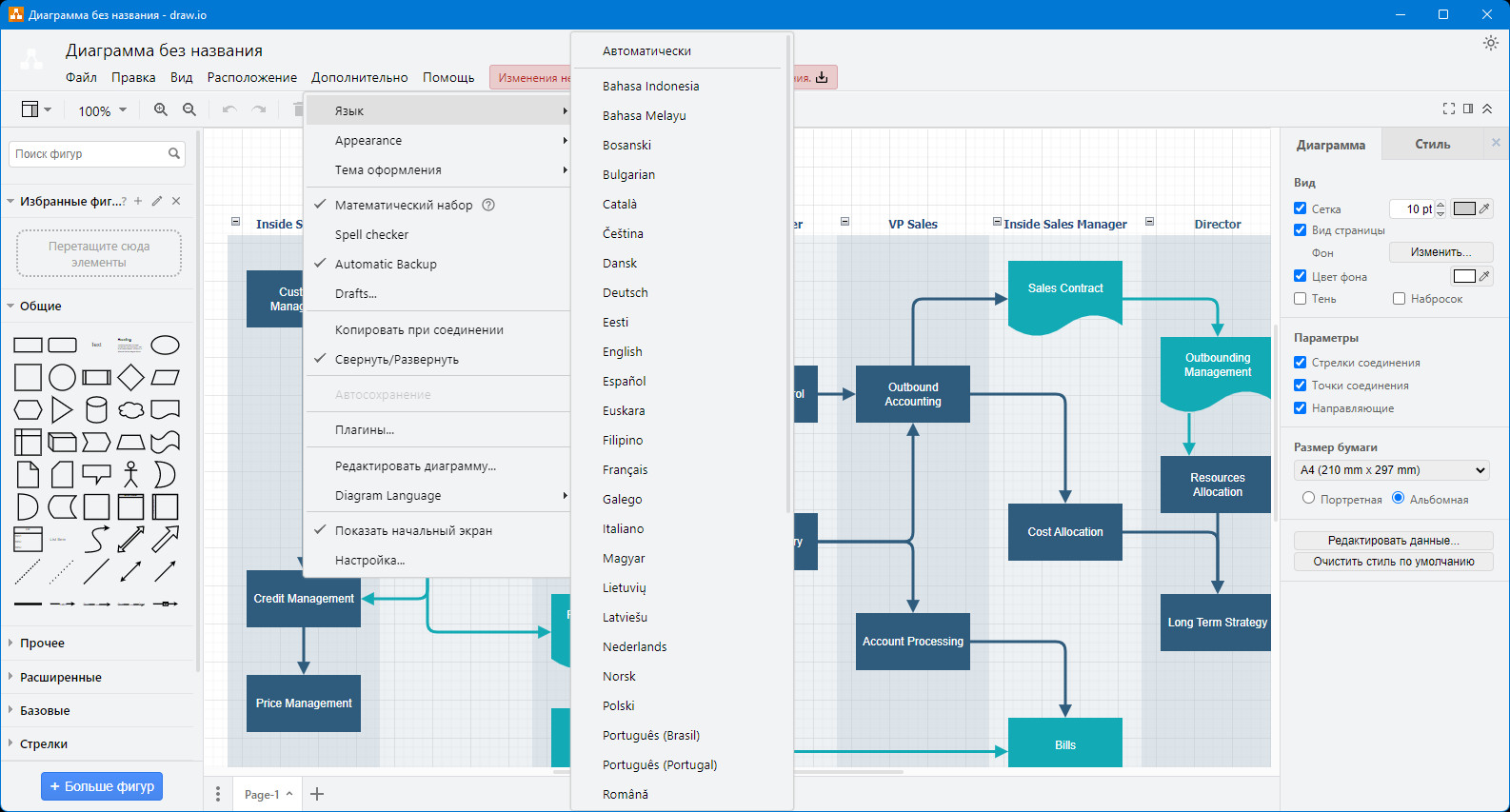Open the 100% zoom level dropdown
The height and width of the screenshot is (812, 1510).
click(102, 110)
